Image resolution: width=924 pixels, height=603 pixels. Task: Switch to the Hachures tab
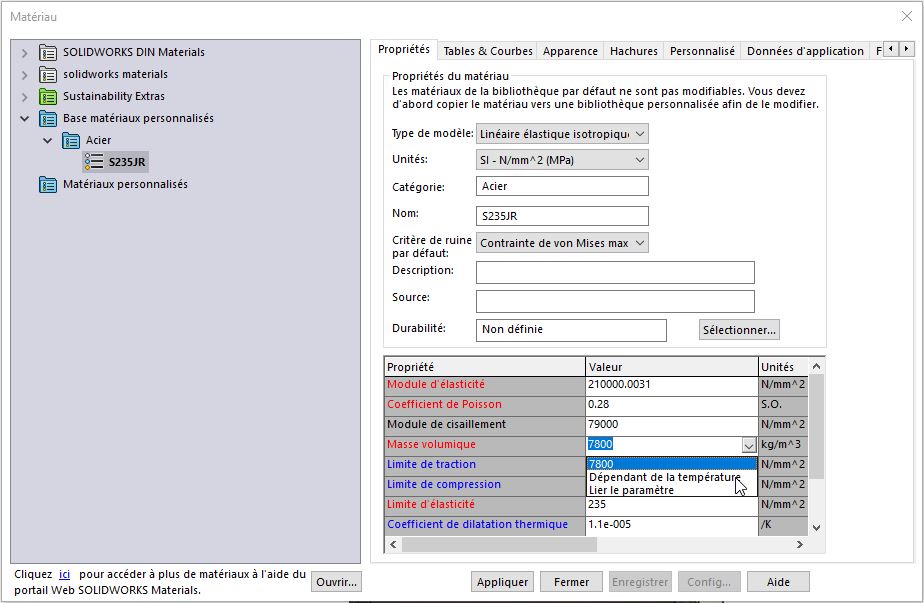[x=633, y=51]
